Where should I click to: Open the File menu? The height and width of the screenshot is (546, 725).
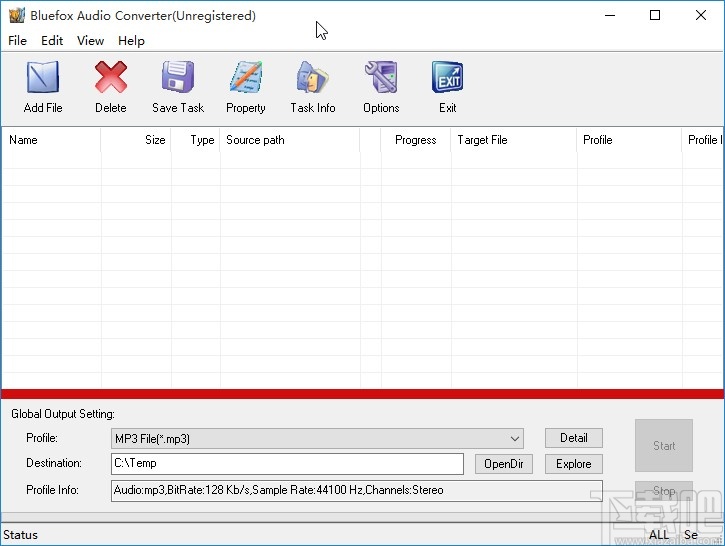[x=18, y=41]
